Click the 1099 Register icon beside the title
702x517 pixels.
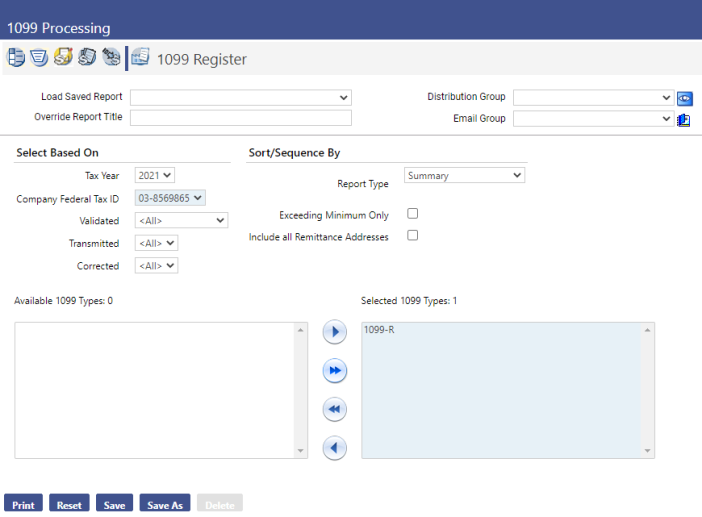point(141,58)
